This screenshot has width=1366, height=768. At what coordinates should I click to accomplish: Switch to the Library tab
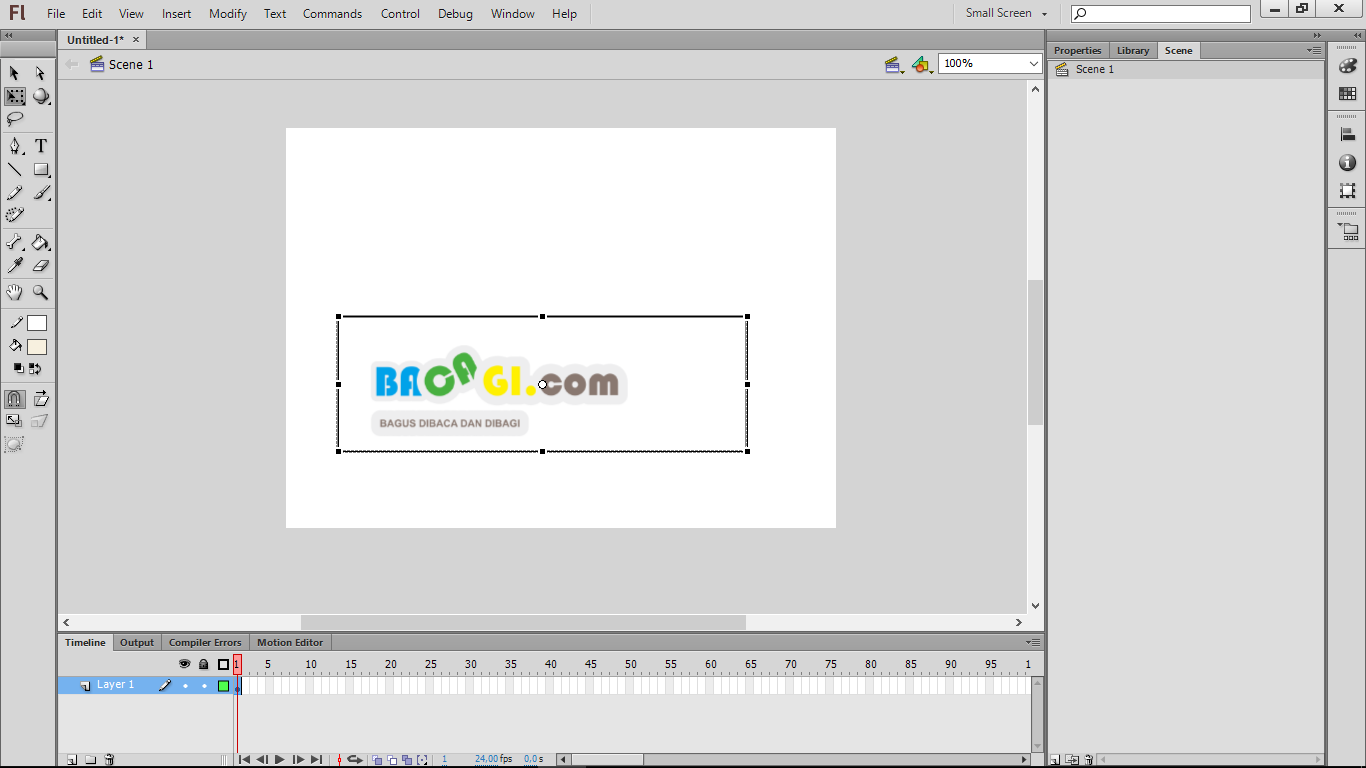click(x=1132, y=49)
